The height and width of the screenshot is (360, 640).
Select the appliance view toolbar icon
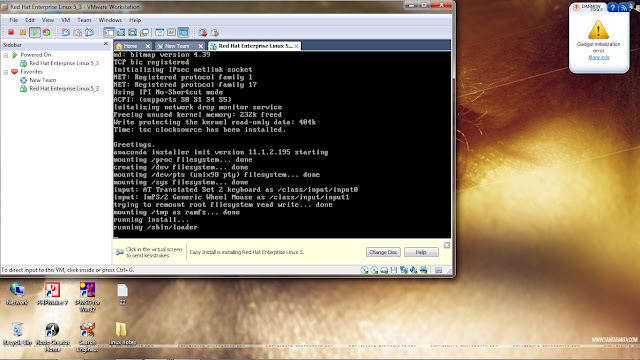pyautogui.click(x=171, y=32)
